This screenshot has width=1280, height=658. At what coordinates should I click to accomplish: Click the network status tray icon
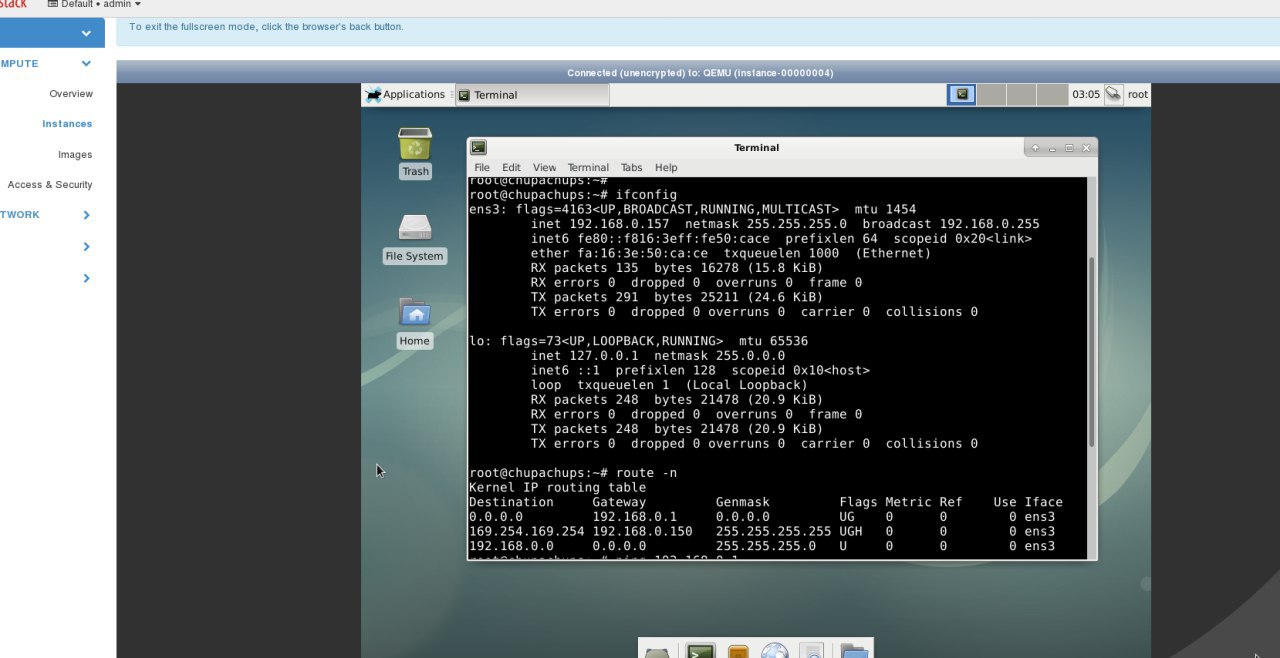pos(1113,94)
